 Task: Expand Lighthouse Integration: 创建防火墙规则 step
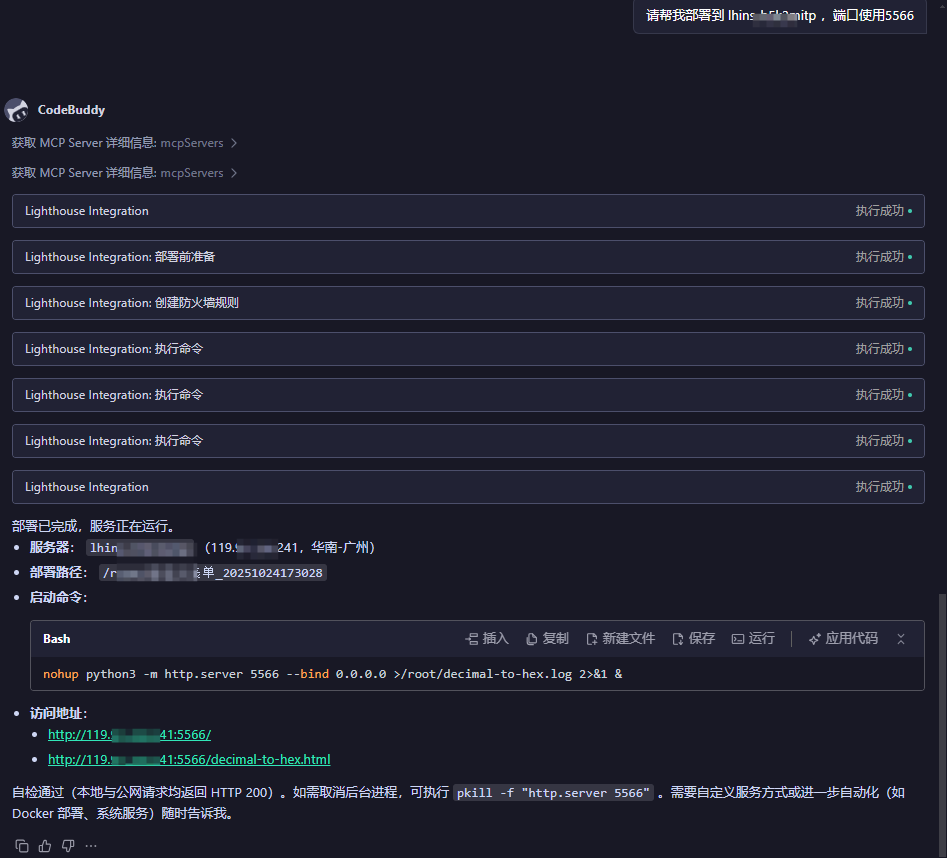tap(468, 303)
